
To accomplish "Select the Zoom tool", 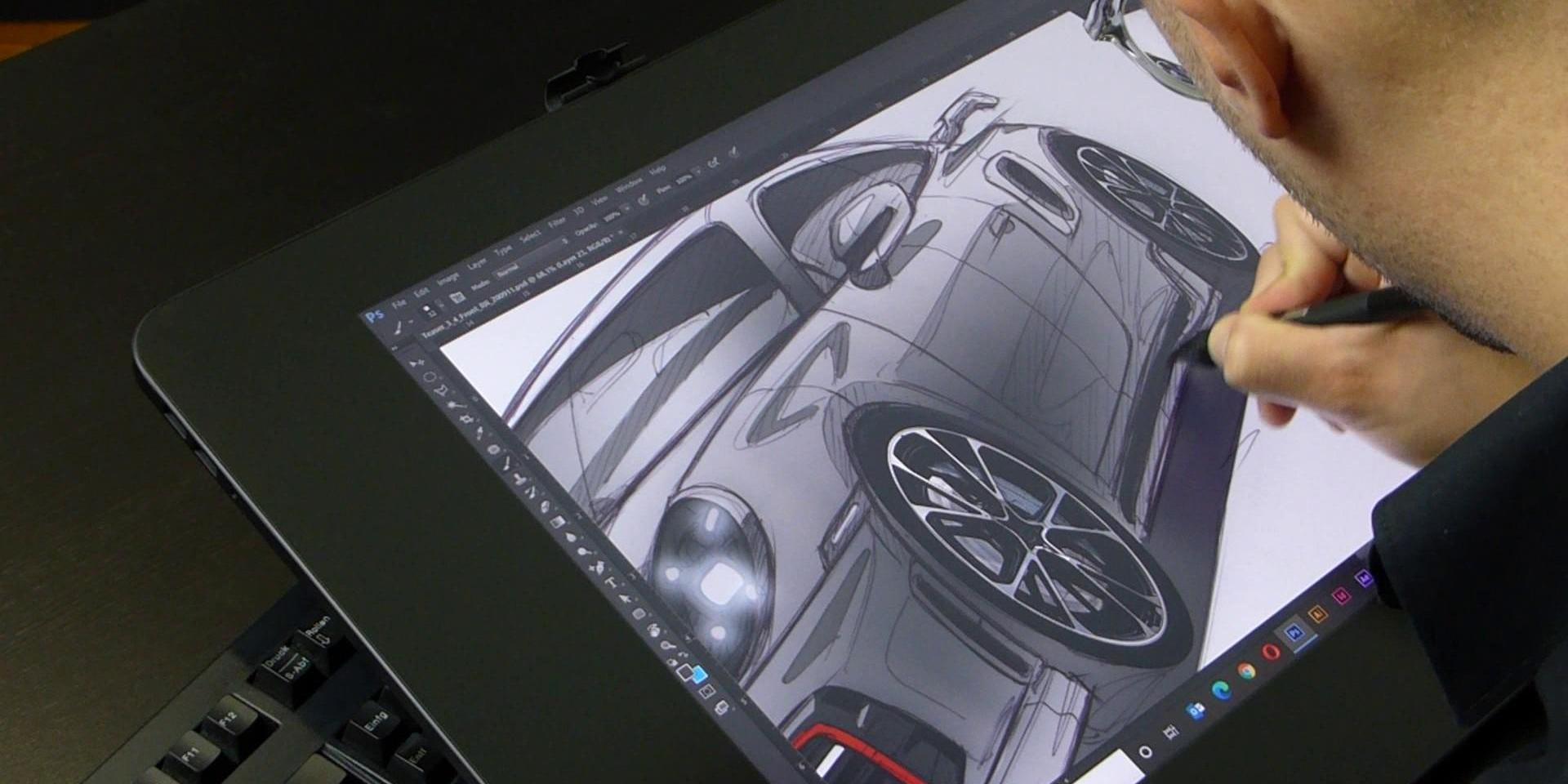I will point(667,645).
